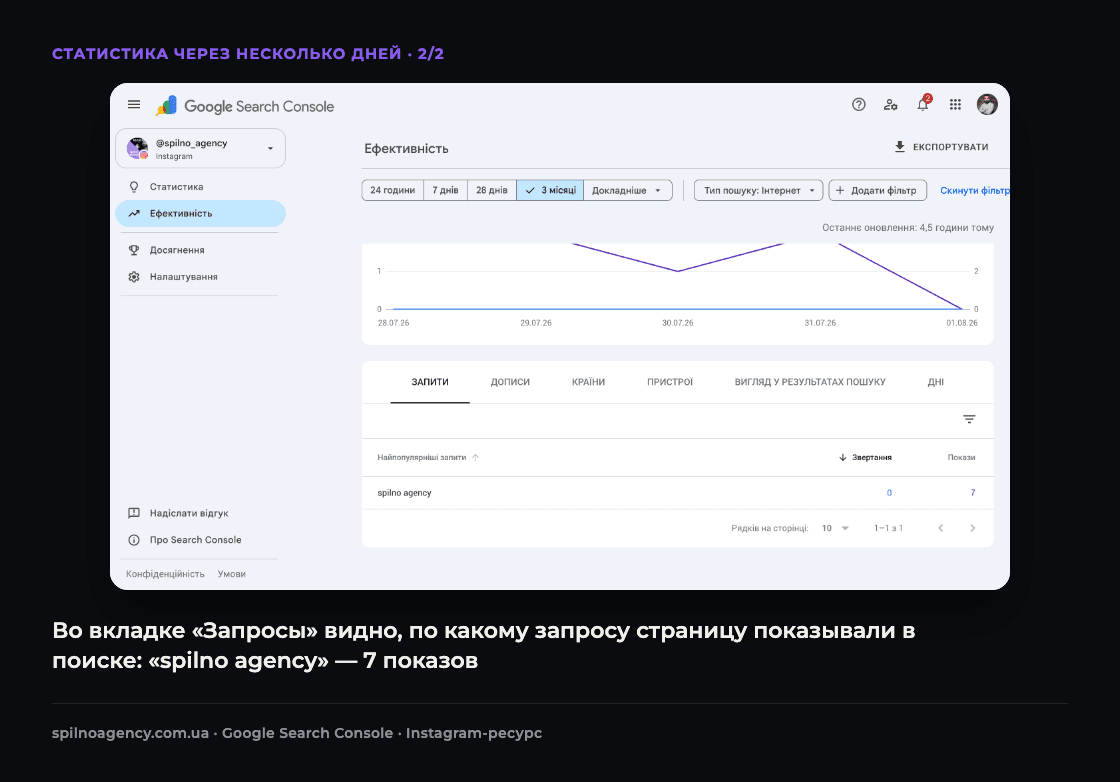Click the gear icon beside Налаштування
Viewport: 1120px width, 782px height.
pyautogui.click(x=134, y=276)
